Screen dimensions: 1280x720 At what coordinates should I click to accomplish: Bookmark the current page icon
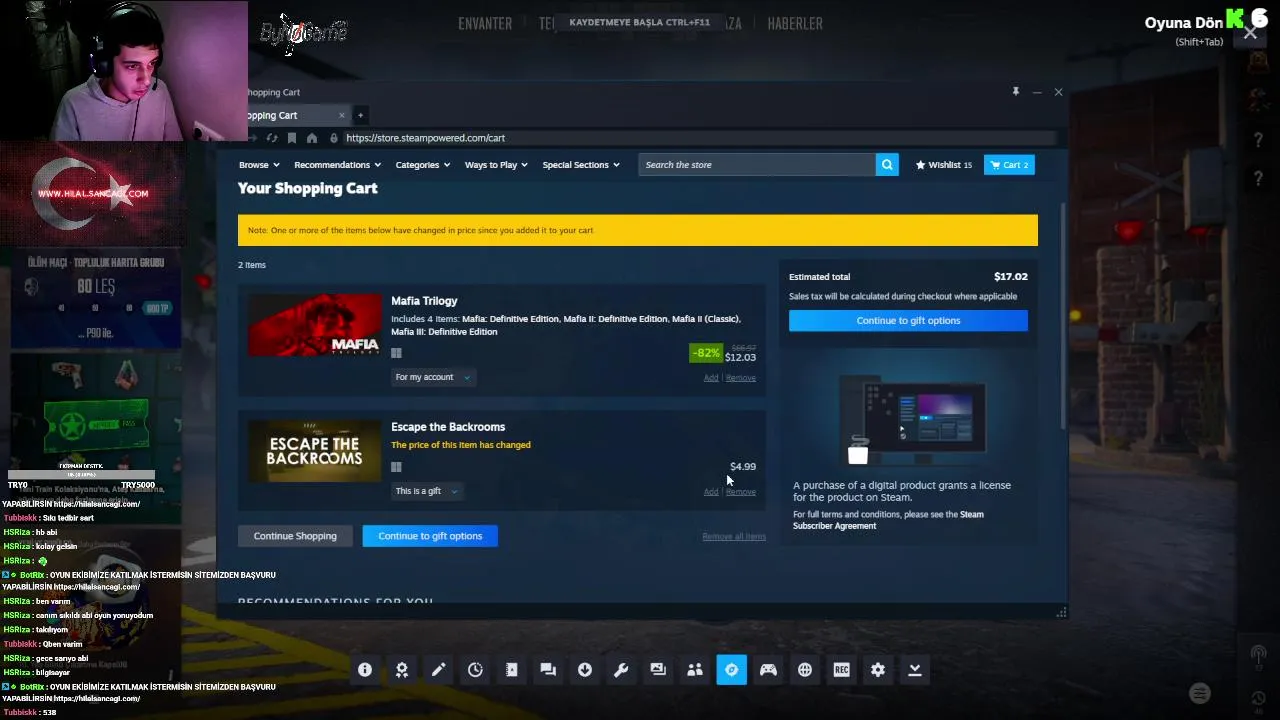tap(292, 138)
